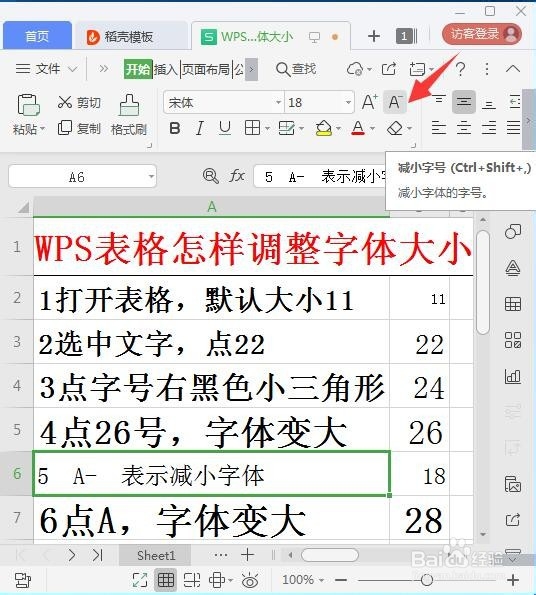
Task: Open a new tab with plus button
Action: [374, 36]
